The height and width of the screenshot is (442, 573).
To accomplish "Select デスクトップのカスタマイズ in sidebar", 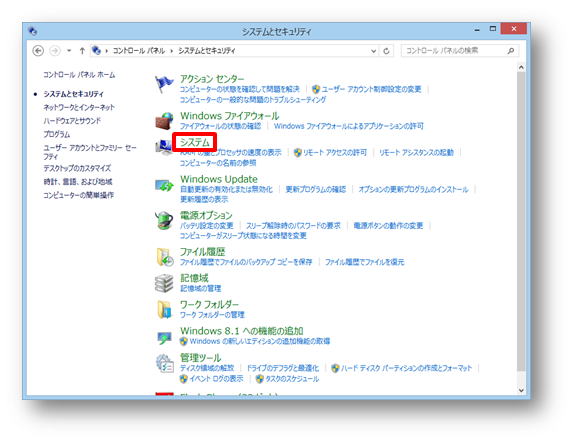I will 77,168.
